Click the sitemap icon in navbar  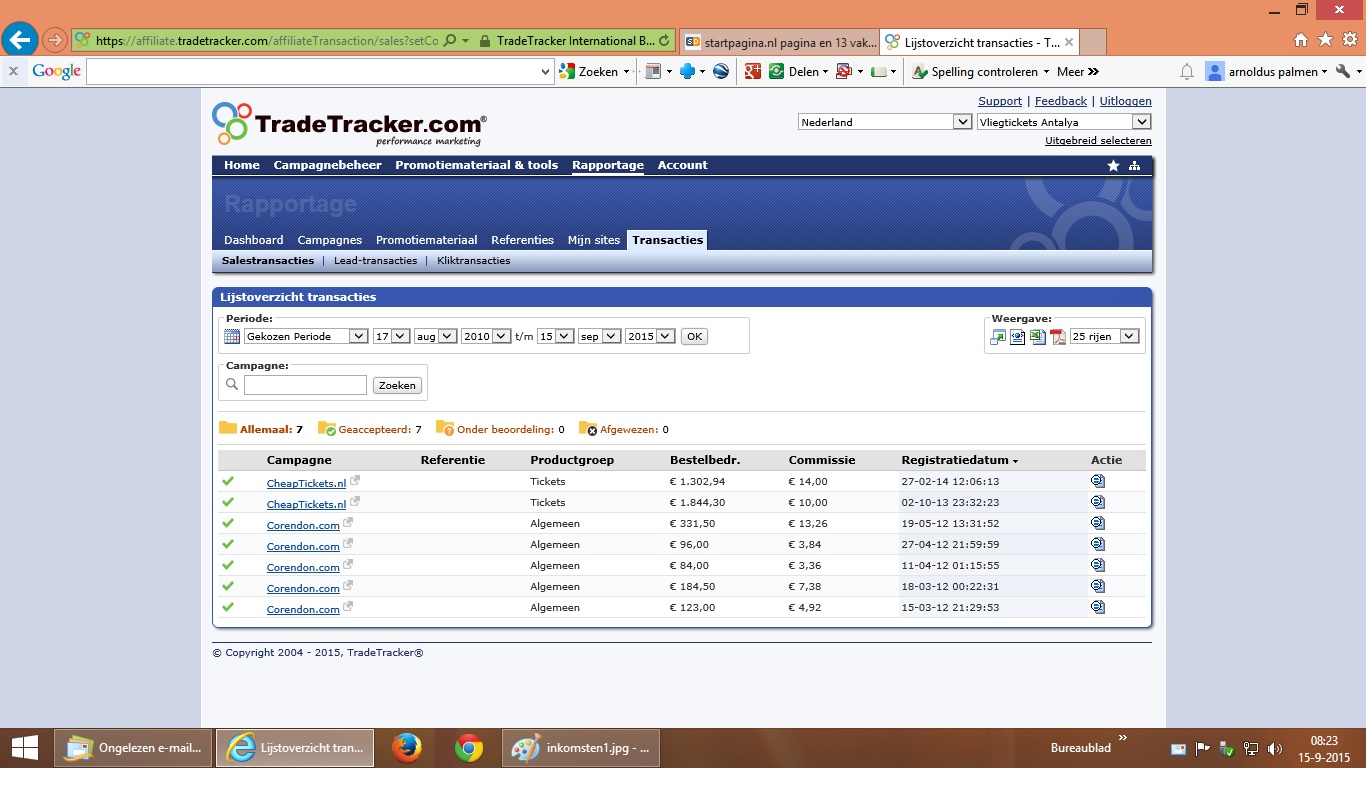point(1135,166)
